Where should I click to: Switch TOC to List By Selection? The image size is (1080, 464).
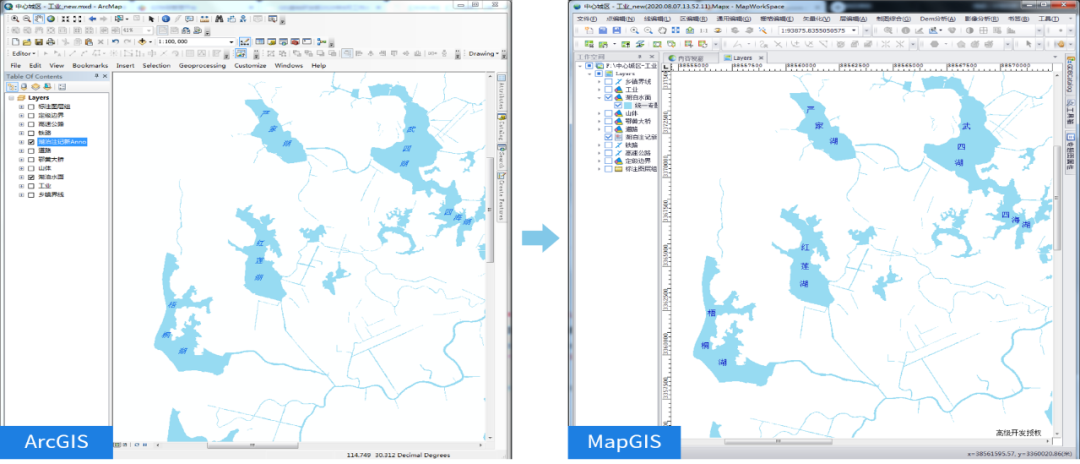47,87
